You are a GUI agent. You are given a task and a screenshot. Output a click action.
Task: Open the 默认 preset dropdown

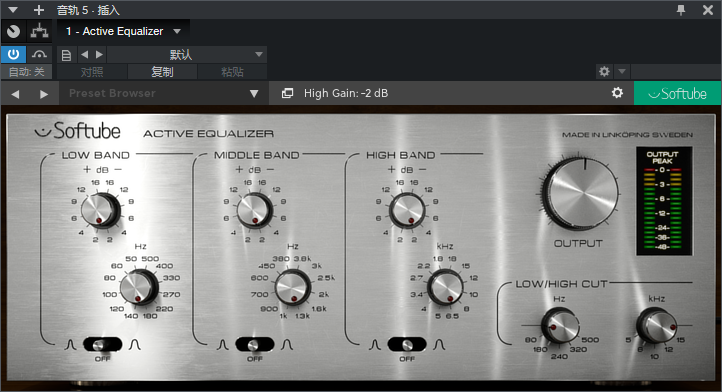pos(186,55)
